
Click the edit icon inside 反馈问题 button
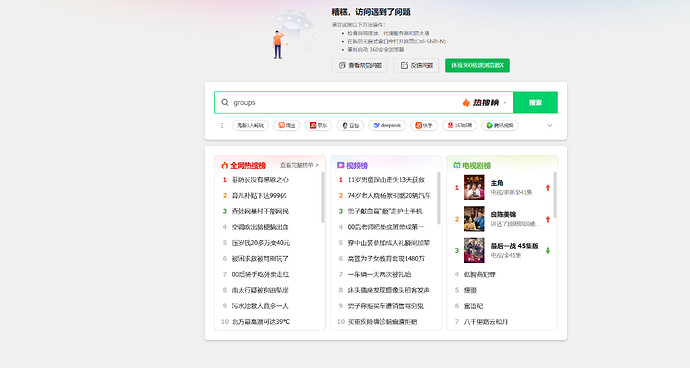pos(404,66)
